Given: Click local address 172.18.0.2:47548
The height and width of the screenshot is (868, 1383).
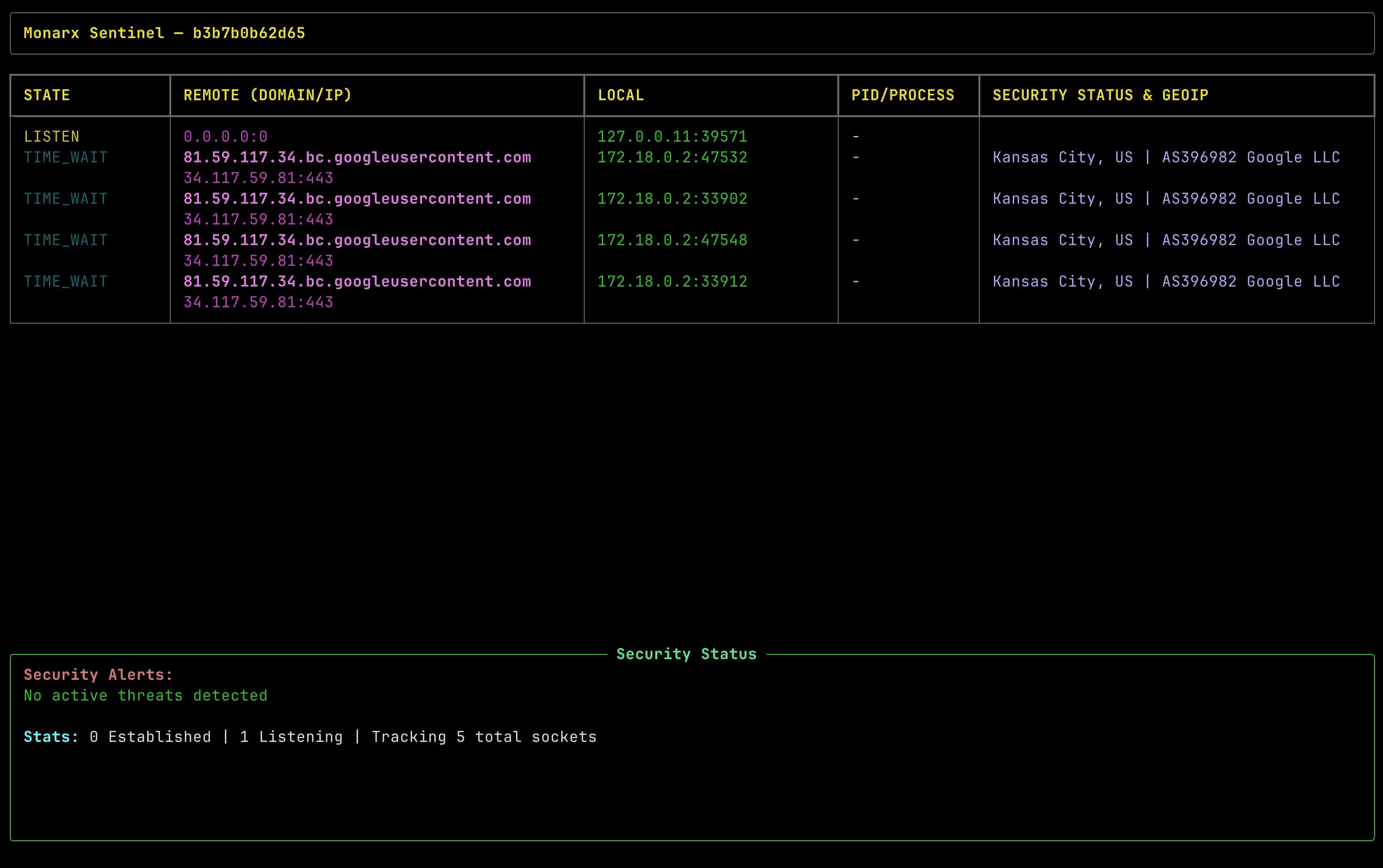Looking at the screenshot, I should click(673, 239).
